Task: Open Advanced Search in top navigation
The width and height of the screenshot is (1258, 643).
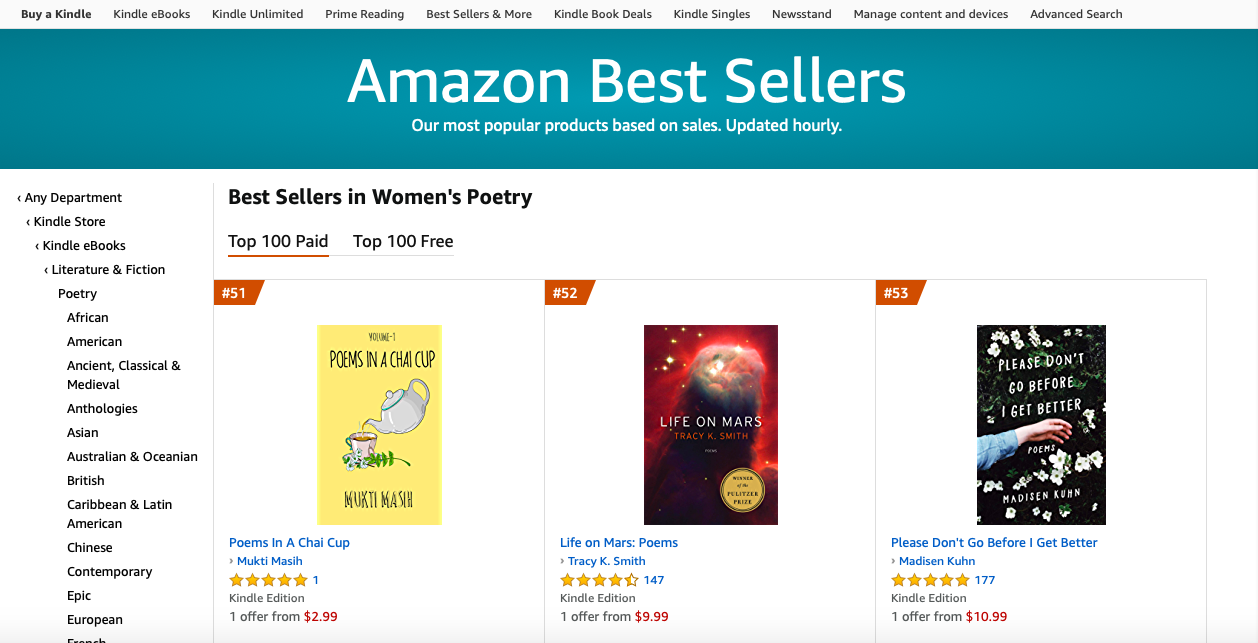Action: pos(1076,14)
